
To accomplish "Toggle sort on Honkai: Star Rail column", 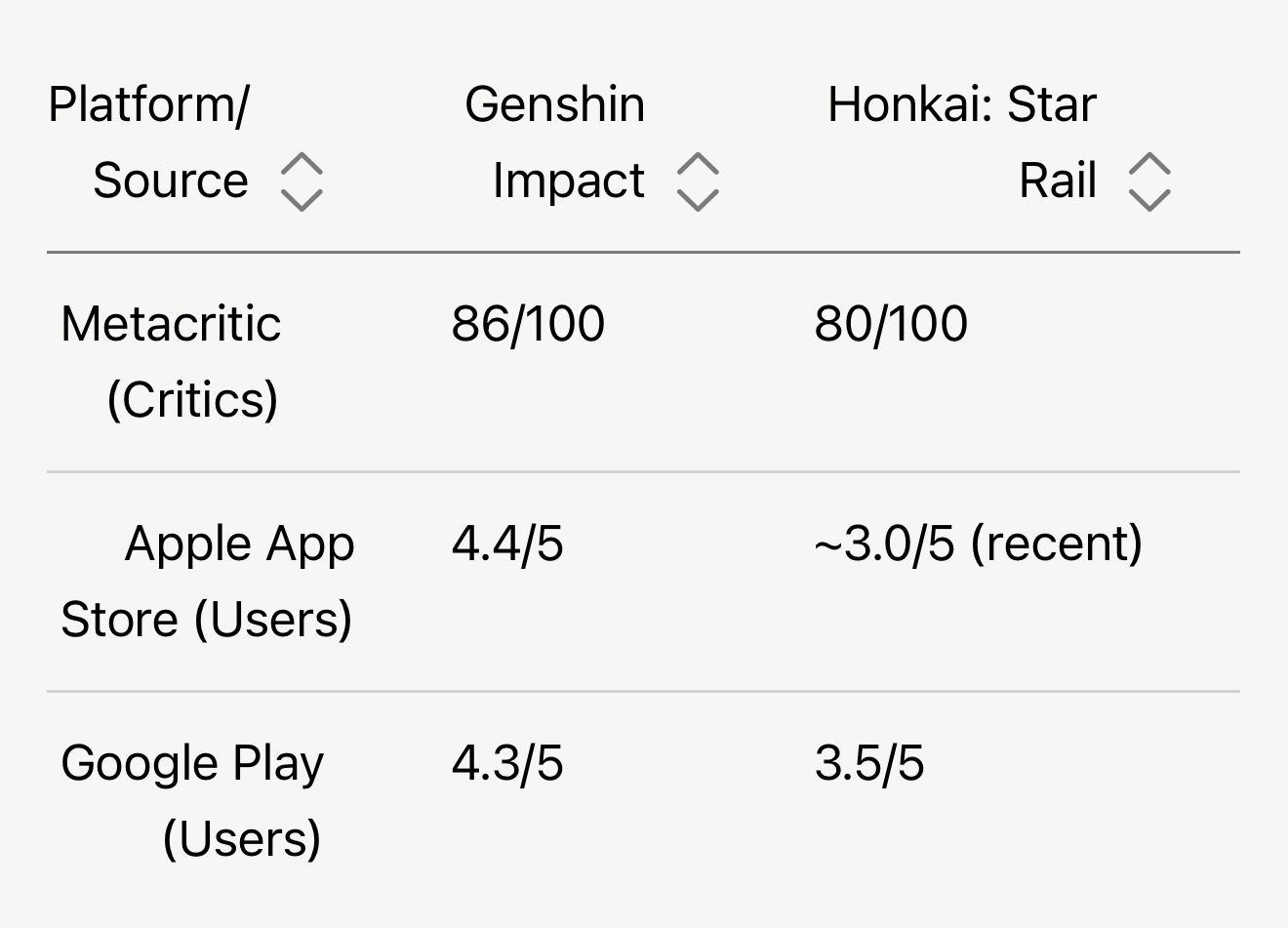I will tap(1149, 182).
